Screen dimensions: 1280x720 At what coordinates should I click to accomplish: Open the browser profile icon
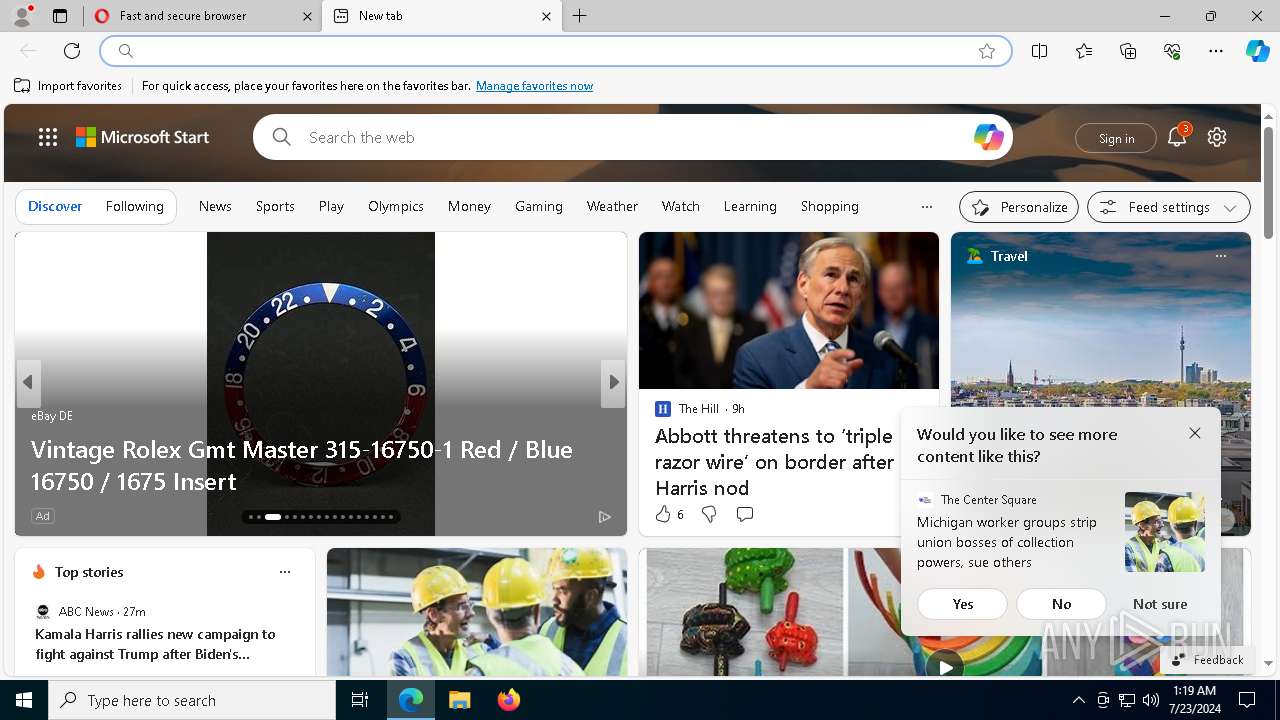[22, 16]
